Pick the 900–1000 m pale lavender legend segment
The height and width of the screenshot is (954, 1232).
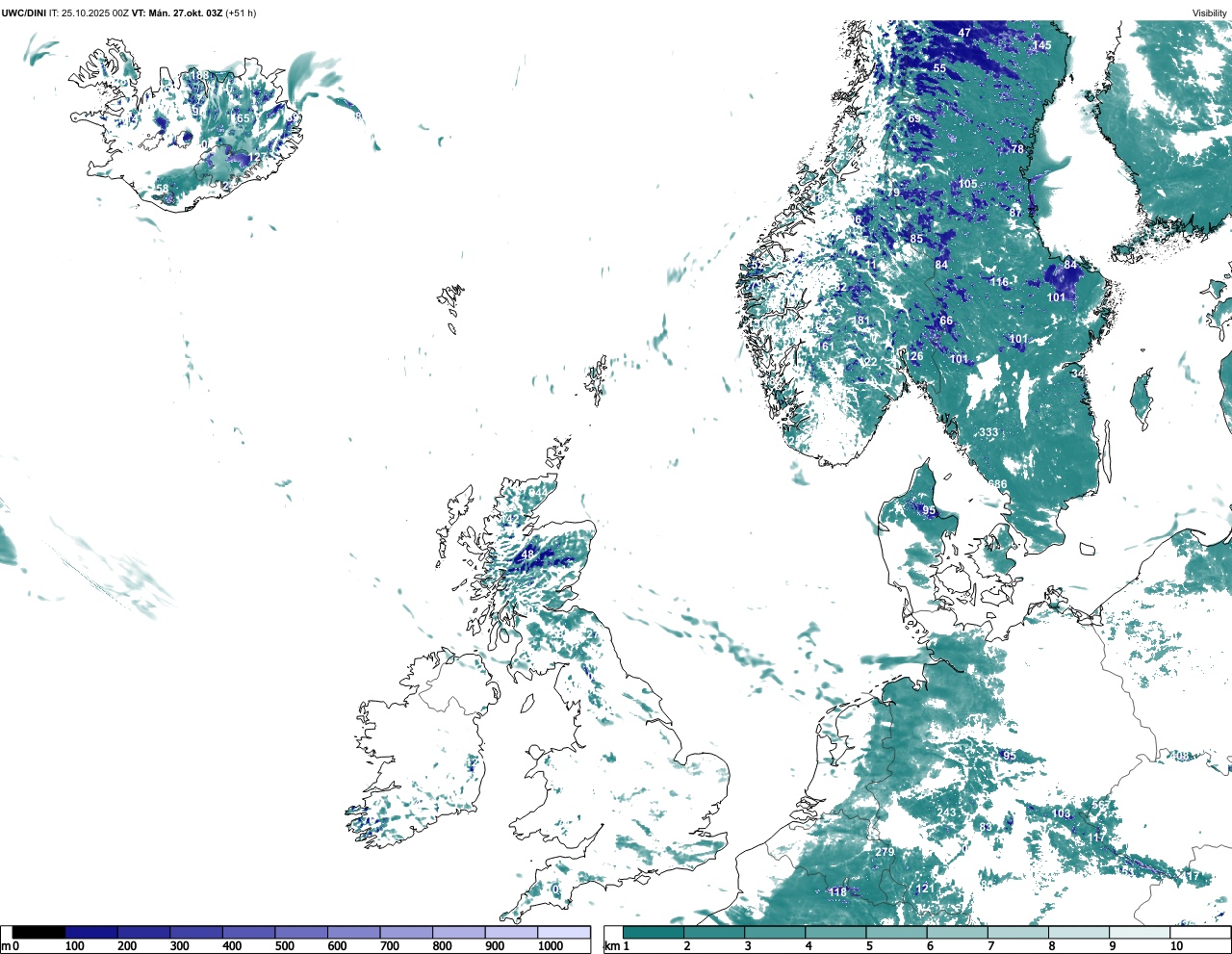(511, 932)
